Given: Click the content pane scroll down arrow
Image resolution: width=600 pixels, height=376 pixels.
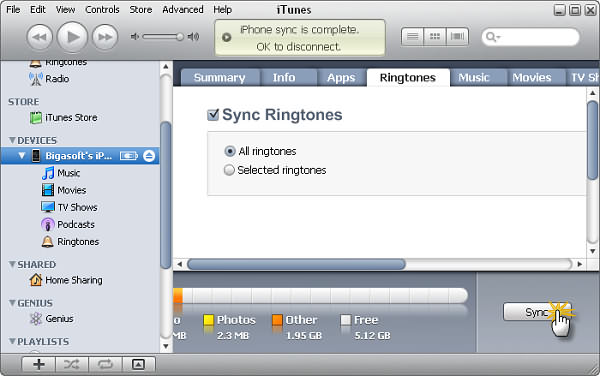Looking at the screenshot, I should 592,251.
